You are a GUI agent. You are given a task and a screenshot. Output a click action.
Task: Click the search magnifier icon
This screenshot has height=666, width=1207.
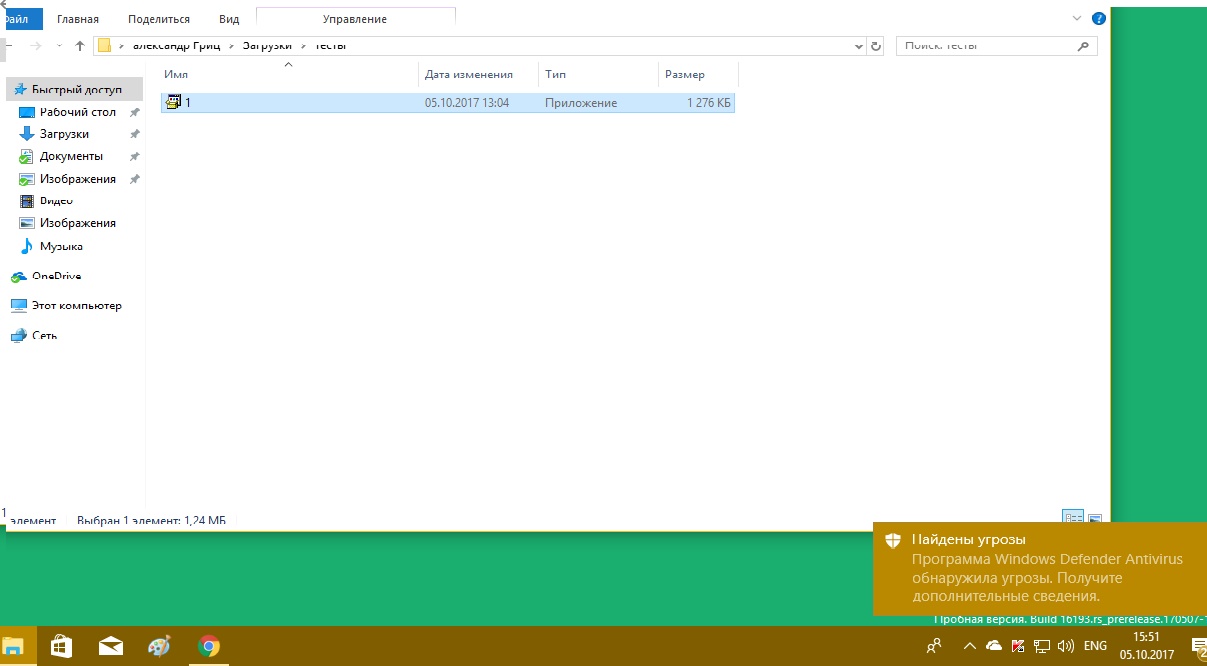[x=1083, y=46]
